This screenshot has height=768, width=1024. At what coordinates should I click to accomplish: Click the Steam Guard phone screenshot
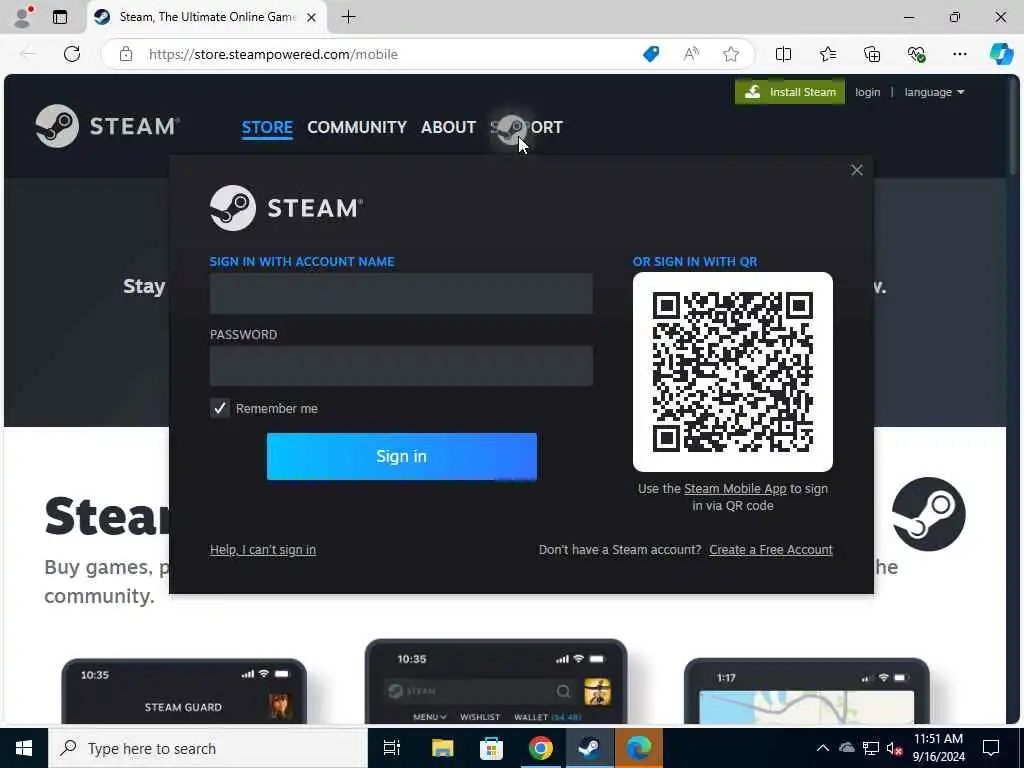184,691
